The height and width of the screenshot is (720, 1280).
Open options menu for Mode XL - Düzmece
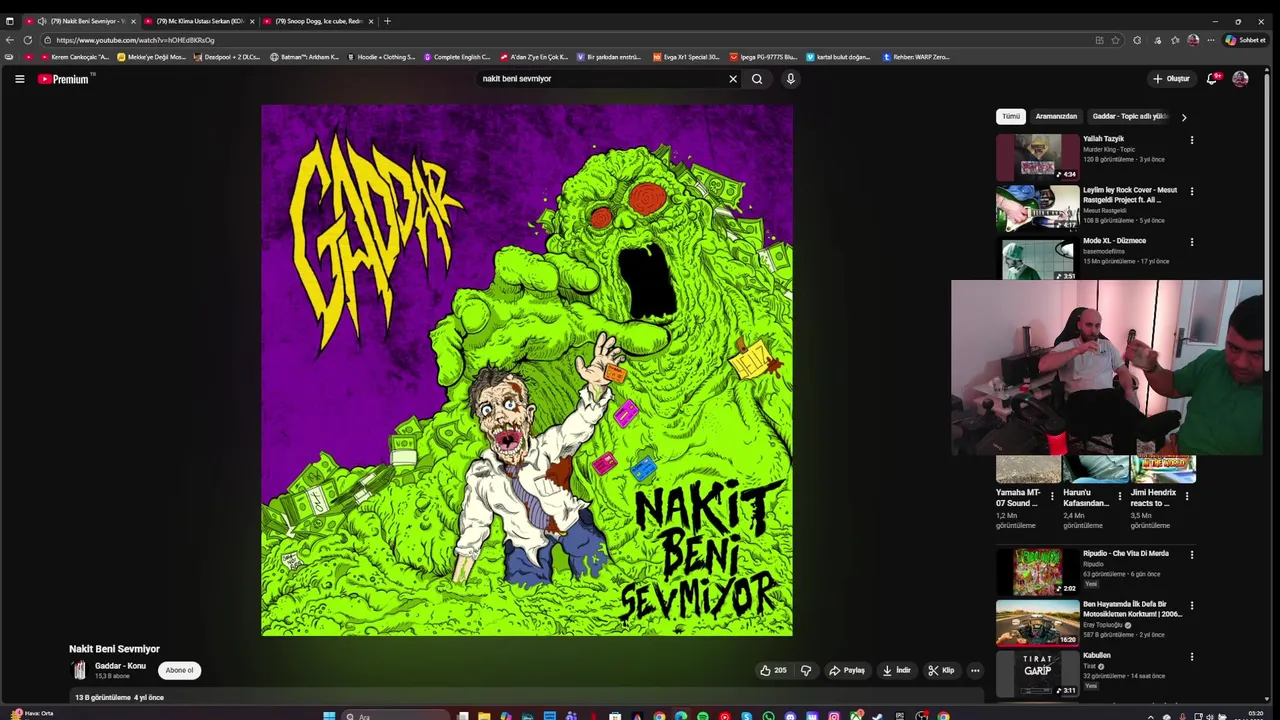1191,242
